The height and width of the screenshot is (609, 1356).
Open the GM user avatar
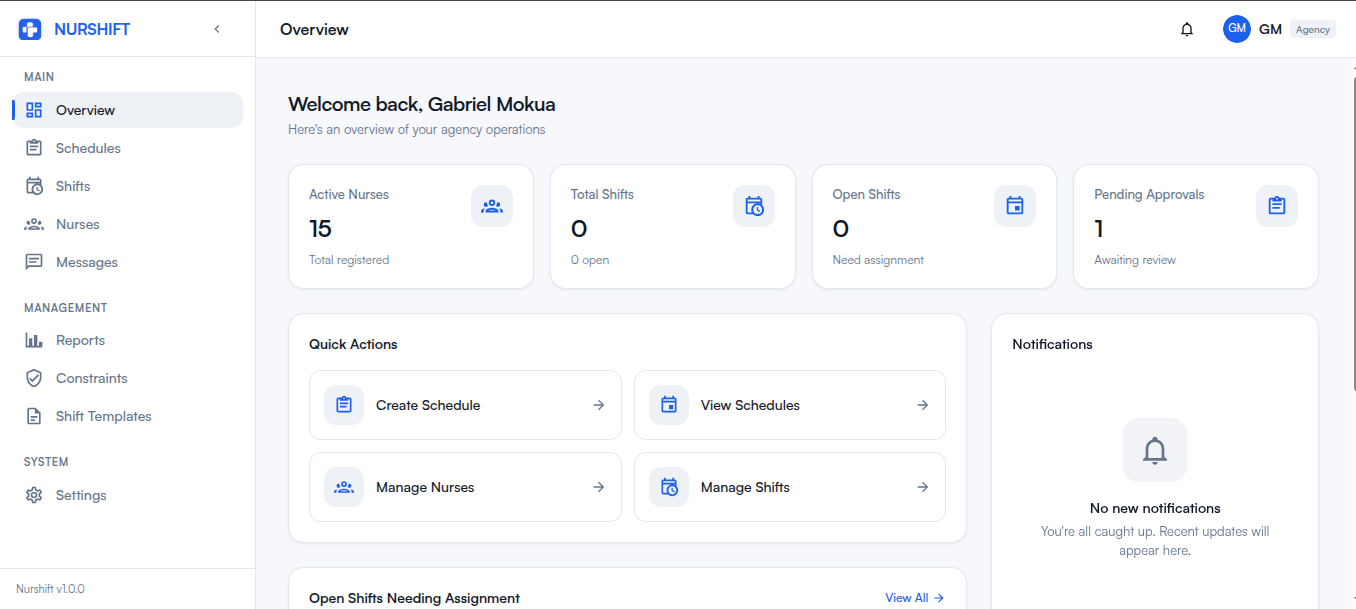[x=1236, y=29]
